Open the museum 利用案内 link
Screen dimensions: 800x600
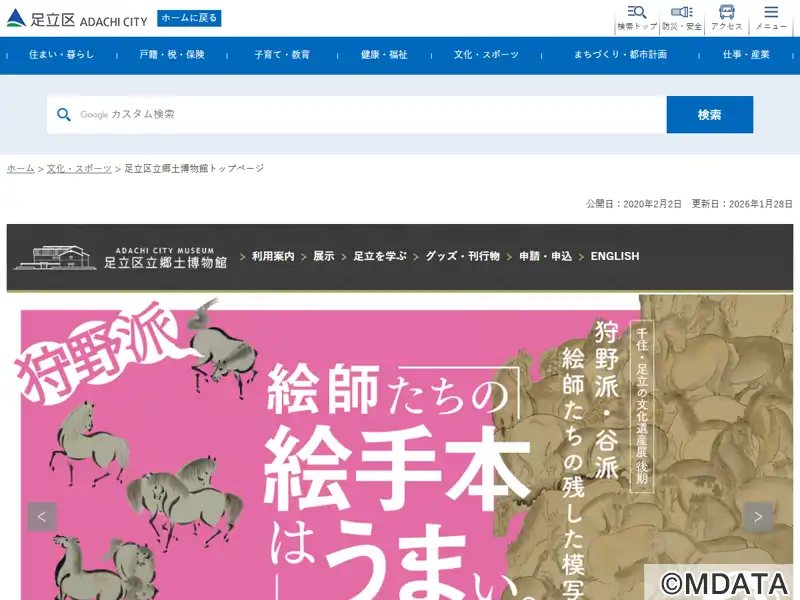(273, 257)
